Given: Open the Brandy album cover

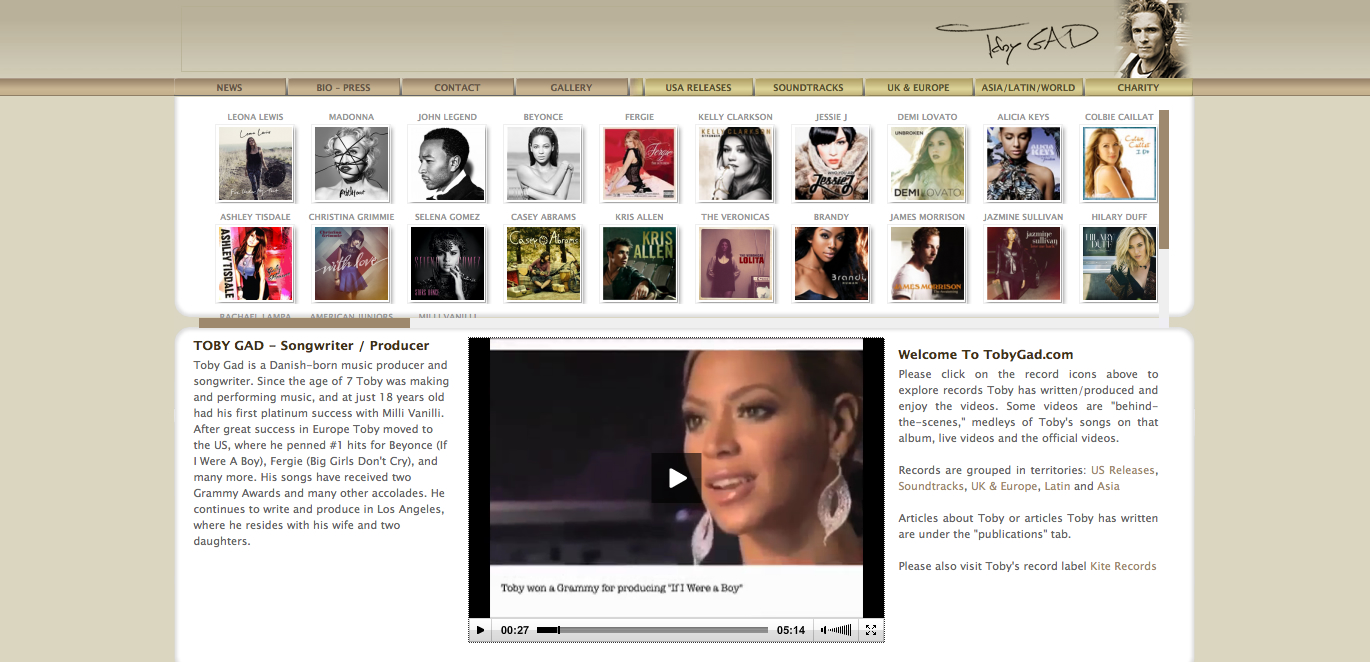Looking at the screenshot, I should click(832, 264).
